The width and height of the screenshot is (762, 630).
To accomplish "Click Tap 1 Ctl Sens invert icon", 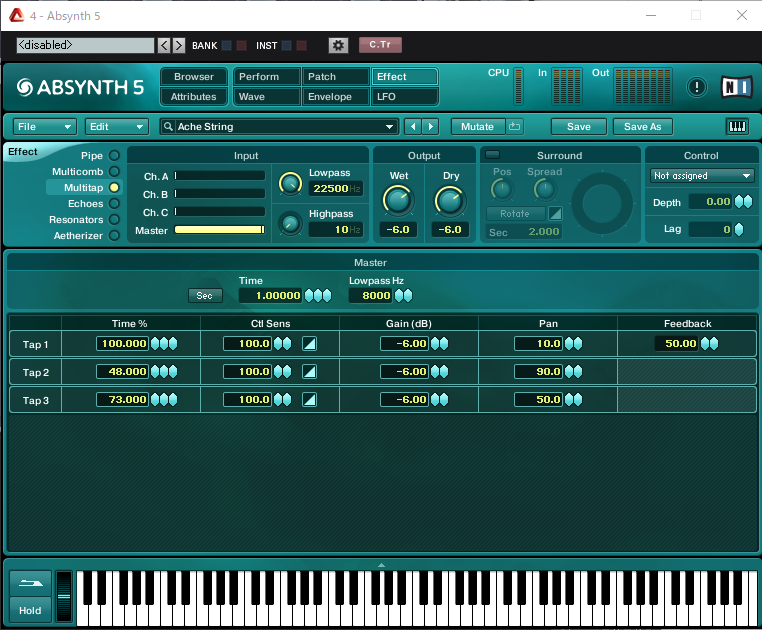I will 310,344.
